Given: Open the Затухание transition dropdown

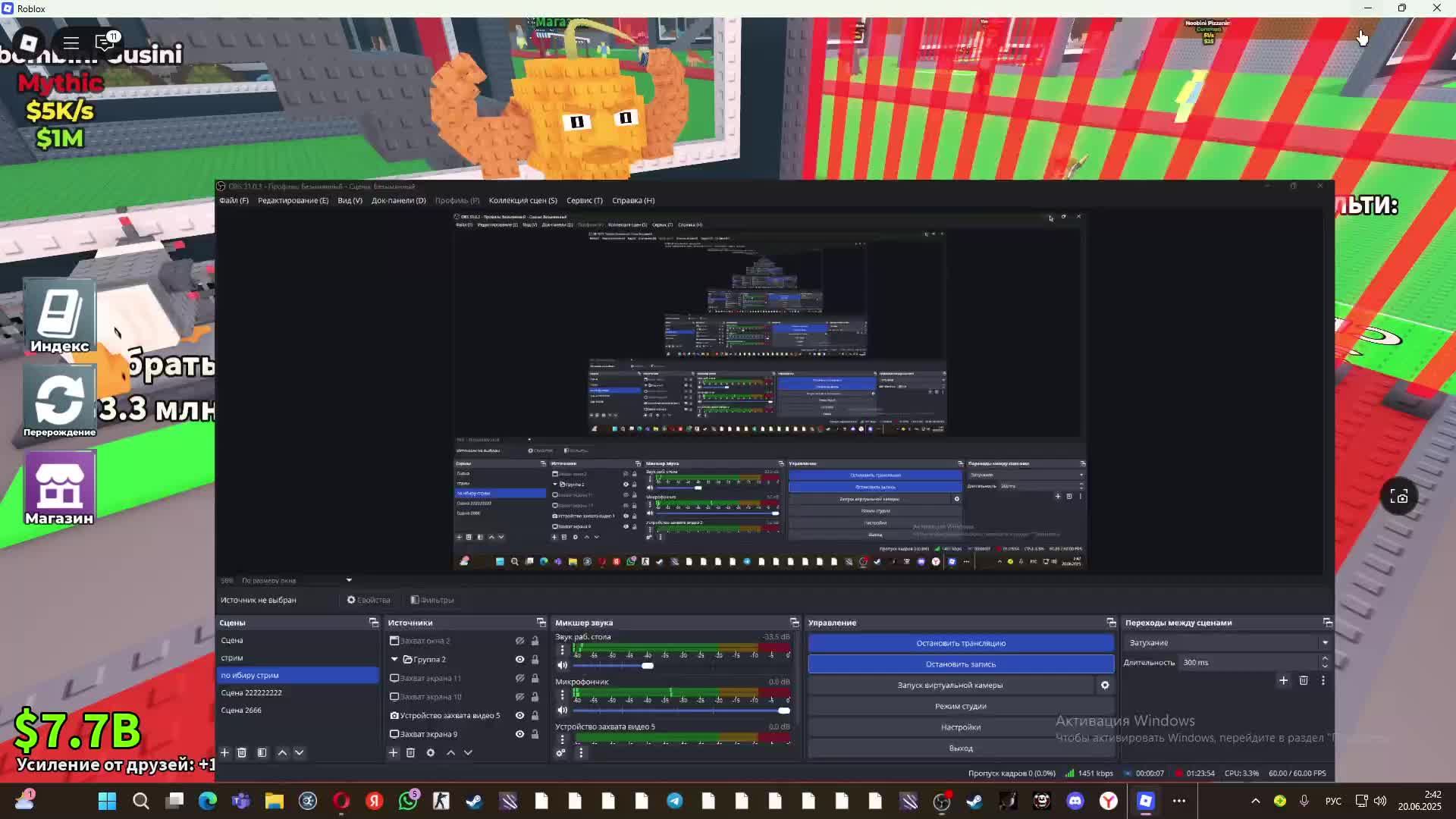Looking at the screenshot, I should 1228,642.
